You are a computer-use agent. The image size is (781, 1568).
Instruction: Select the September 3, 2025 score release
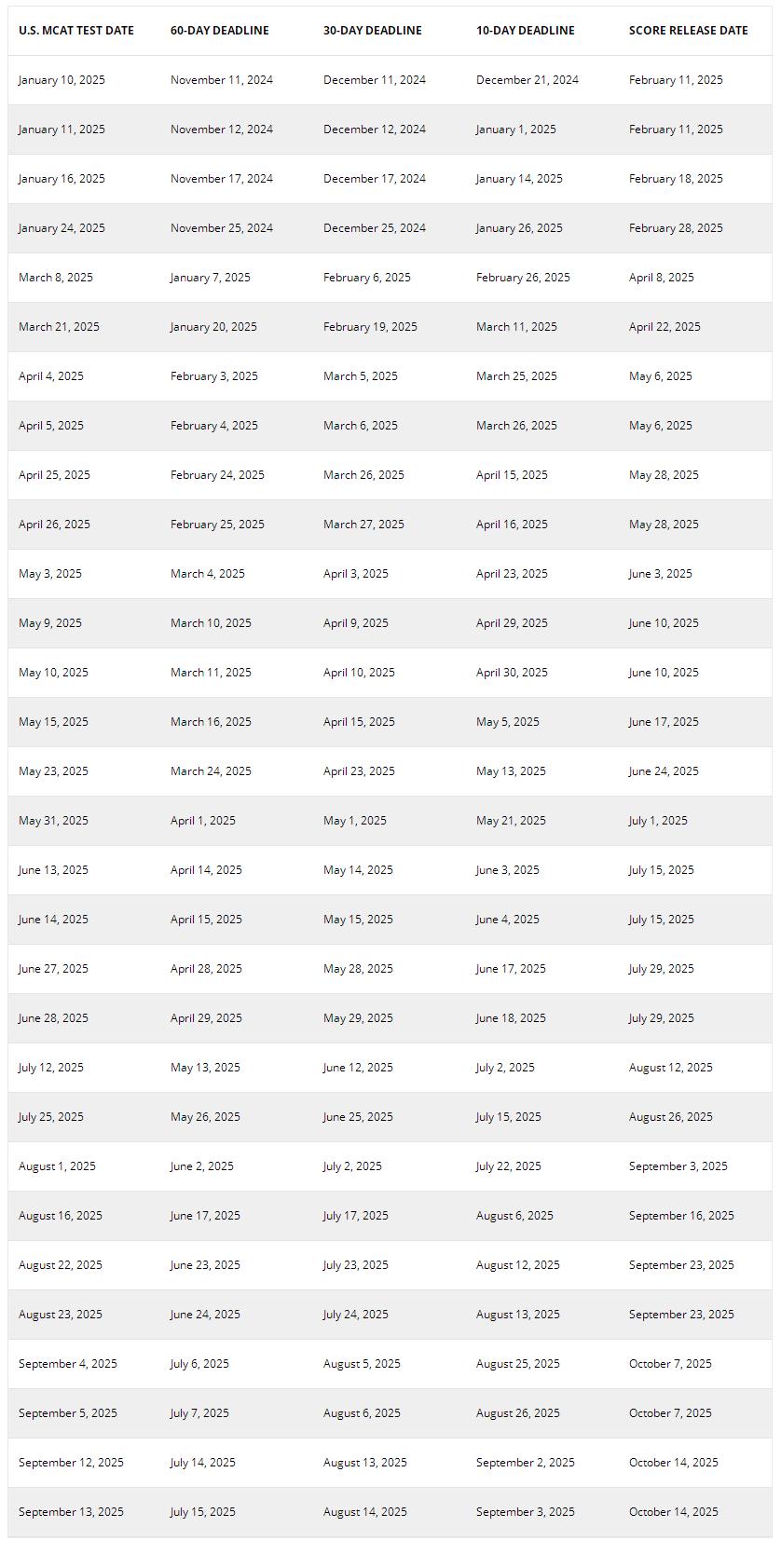pos(678,1166)
